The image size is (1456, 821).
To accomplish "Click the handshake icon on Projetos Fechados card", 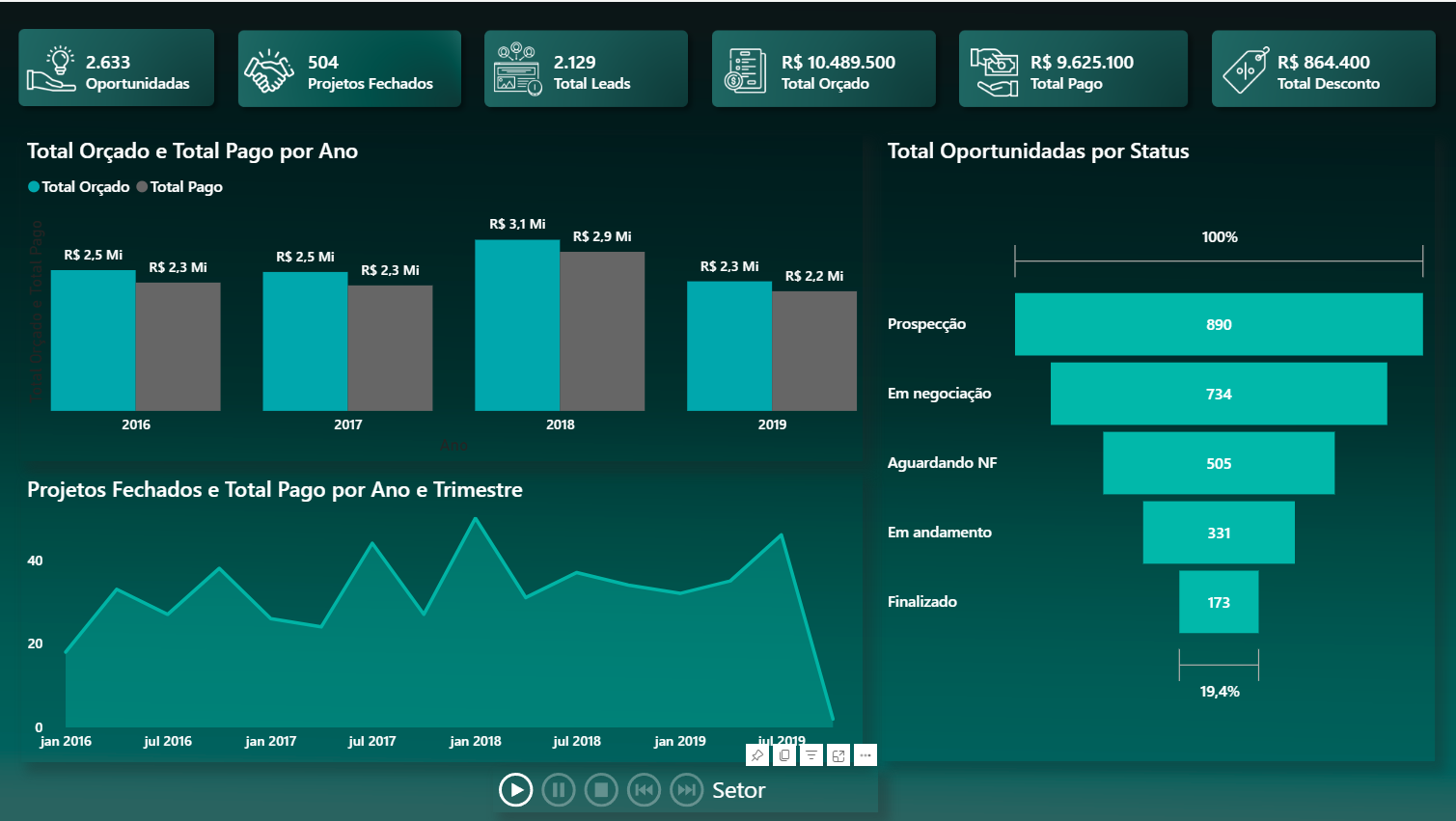I will point(271,68).
